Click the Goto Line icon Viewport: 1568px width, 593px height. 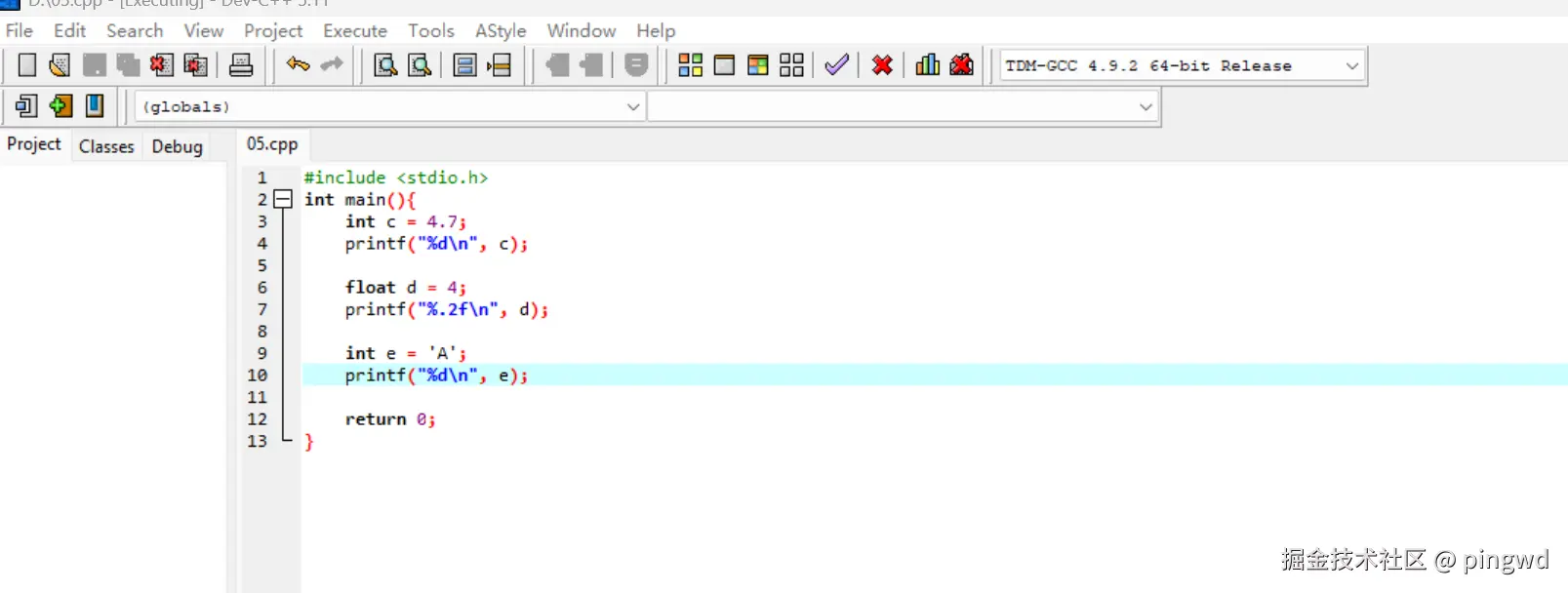pos(500,65)
